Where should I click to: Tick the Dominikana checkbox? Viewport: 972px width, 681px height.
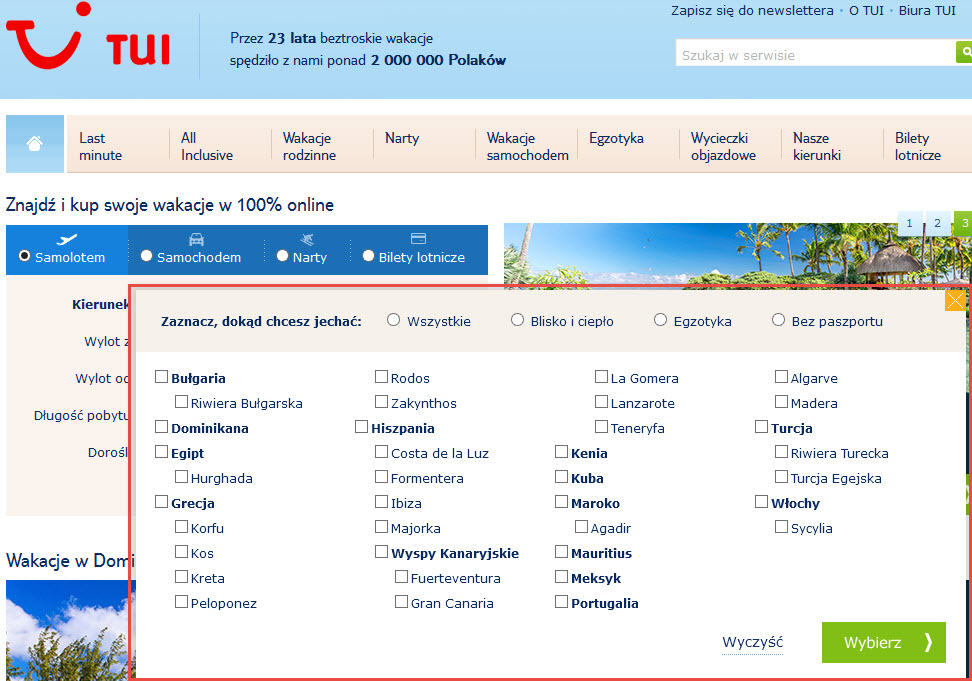(161, 426)
